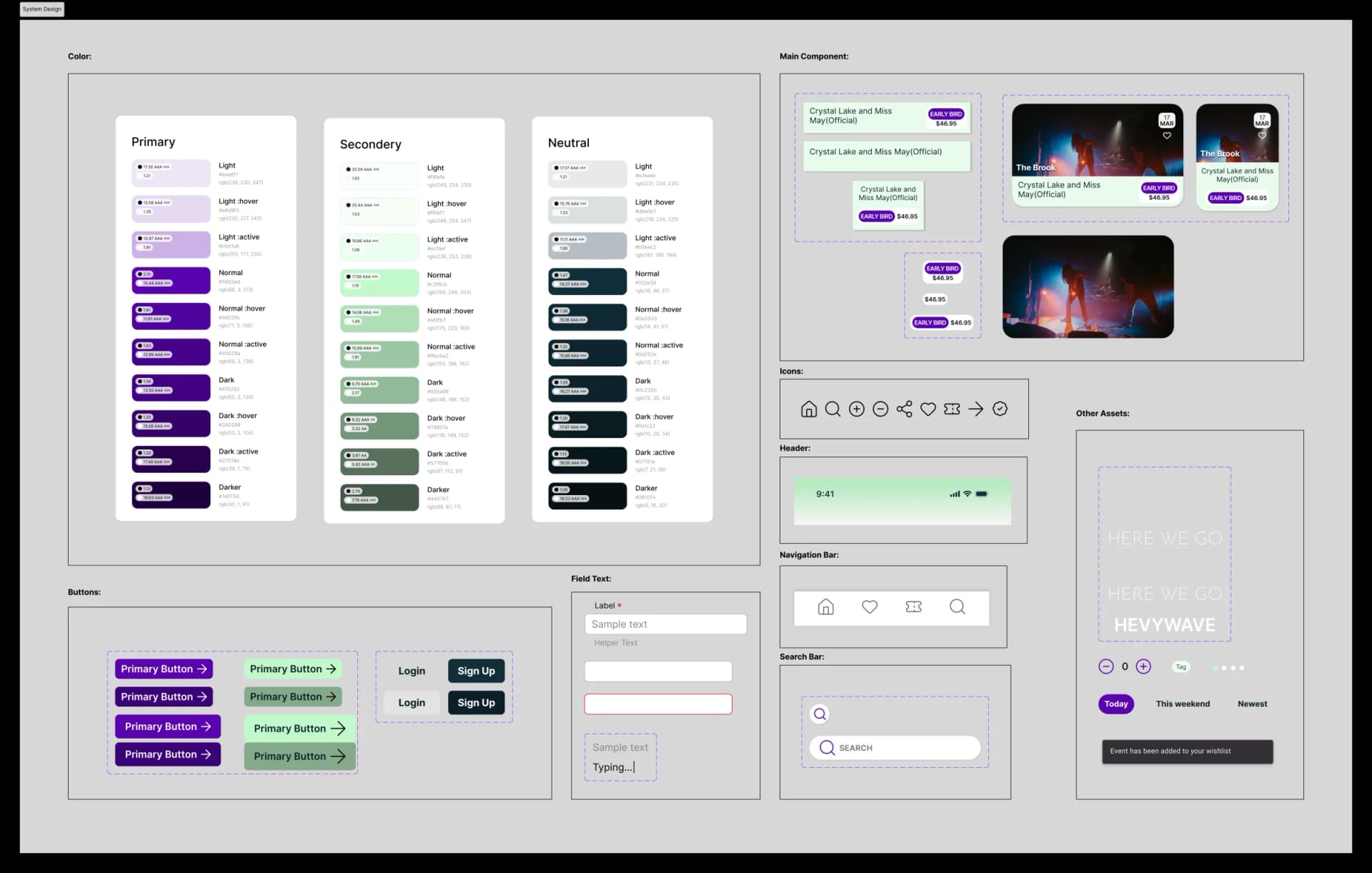
Task: Click the standalone concert photo thumbnail
Action: [x=1088, y=286]
